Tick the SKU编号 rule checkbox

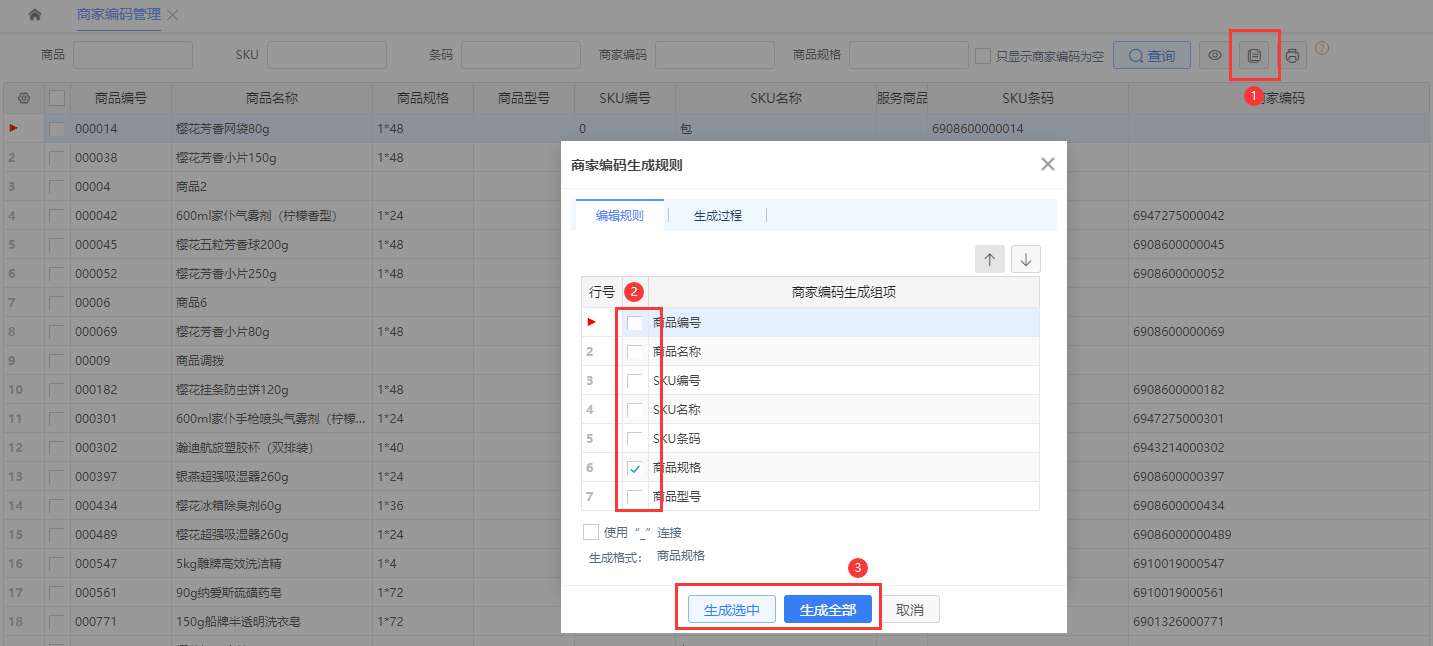click(x=635, y=381)
